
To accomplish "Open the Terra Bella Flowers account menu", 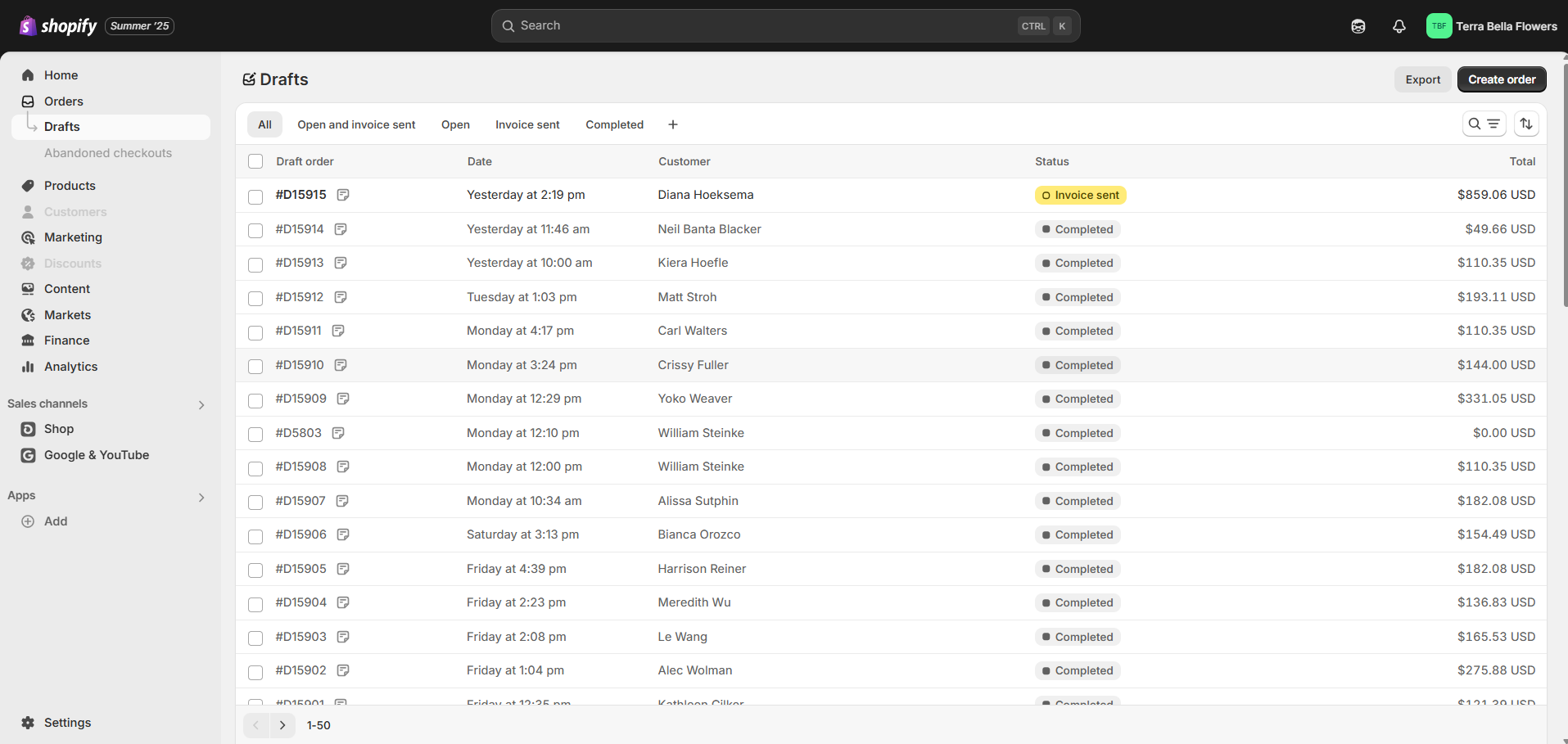I will coord(1491,26).
